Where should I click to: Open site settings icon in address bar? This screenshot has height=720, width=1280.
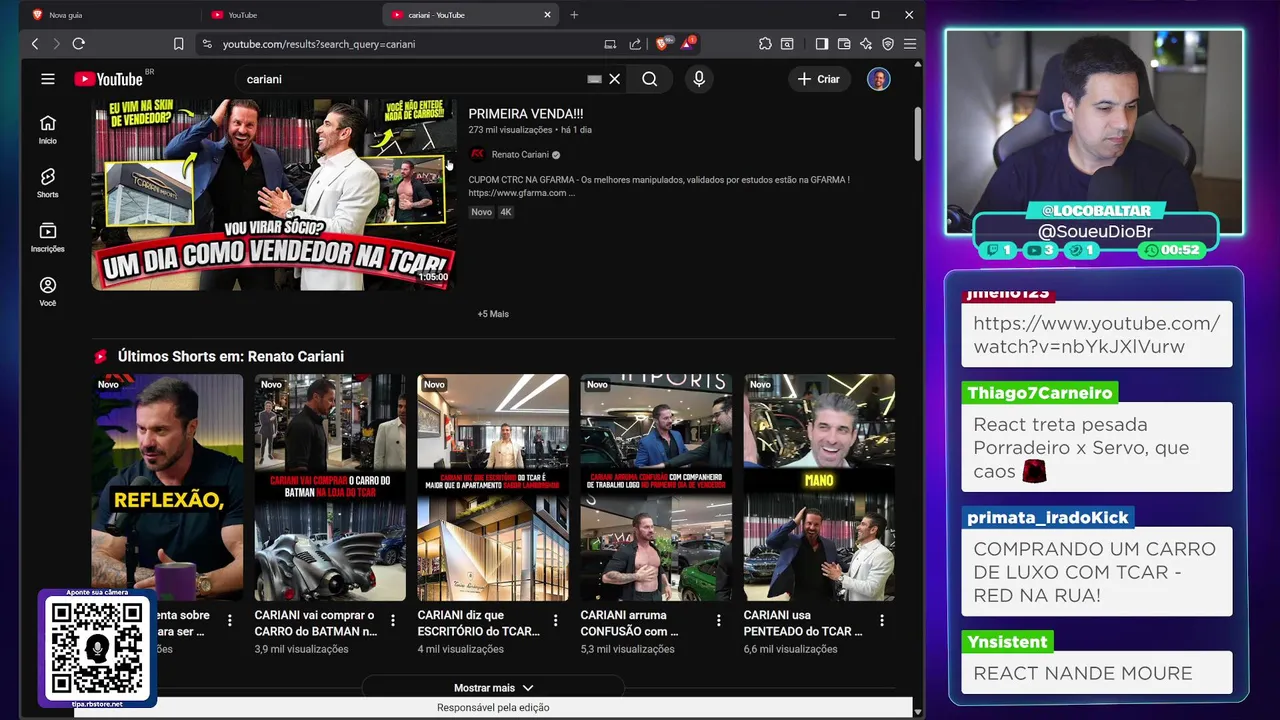[207, 44]
